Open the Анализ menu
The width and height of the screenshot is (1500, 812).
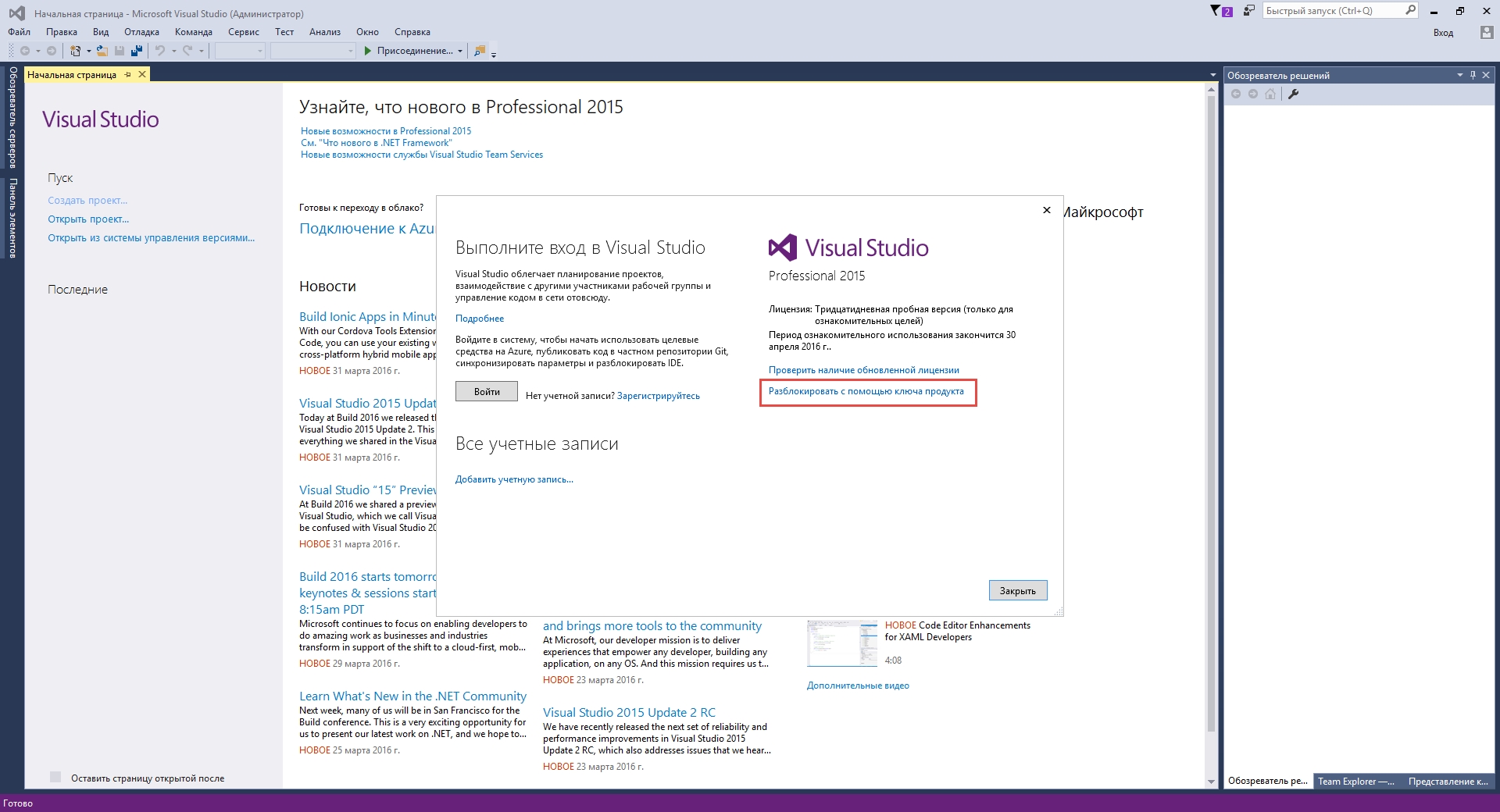[x=325, y=32]
